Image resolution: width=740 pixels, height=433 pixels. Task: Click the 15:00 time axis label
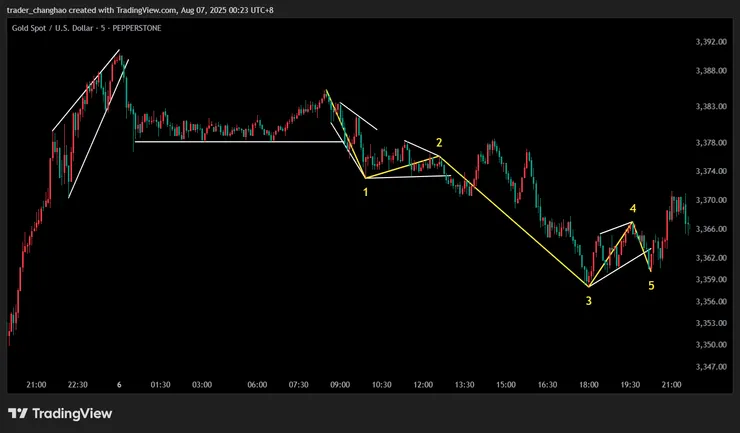[506, 385]
